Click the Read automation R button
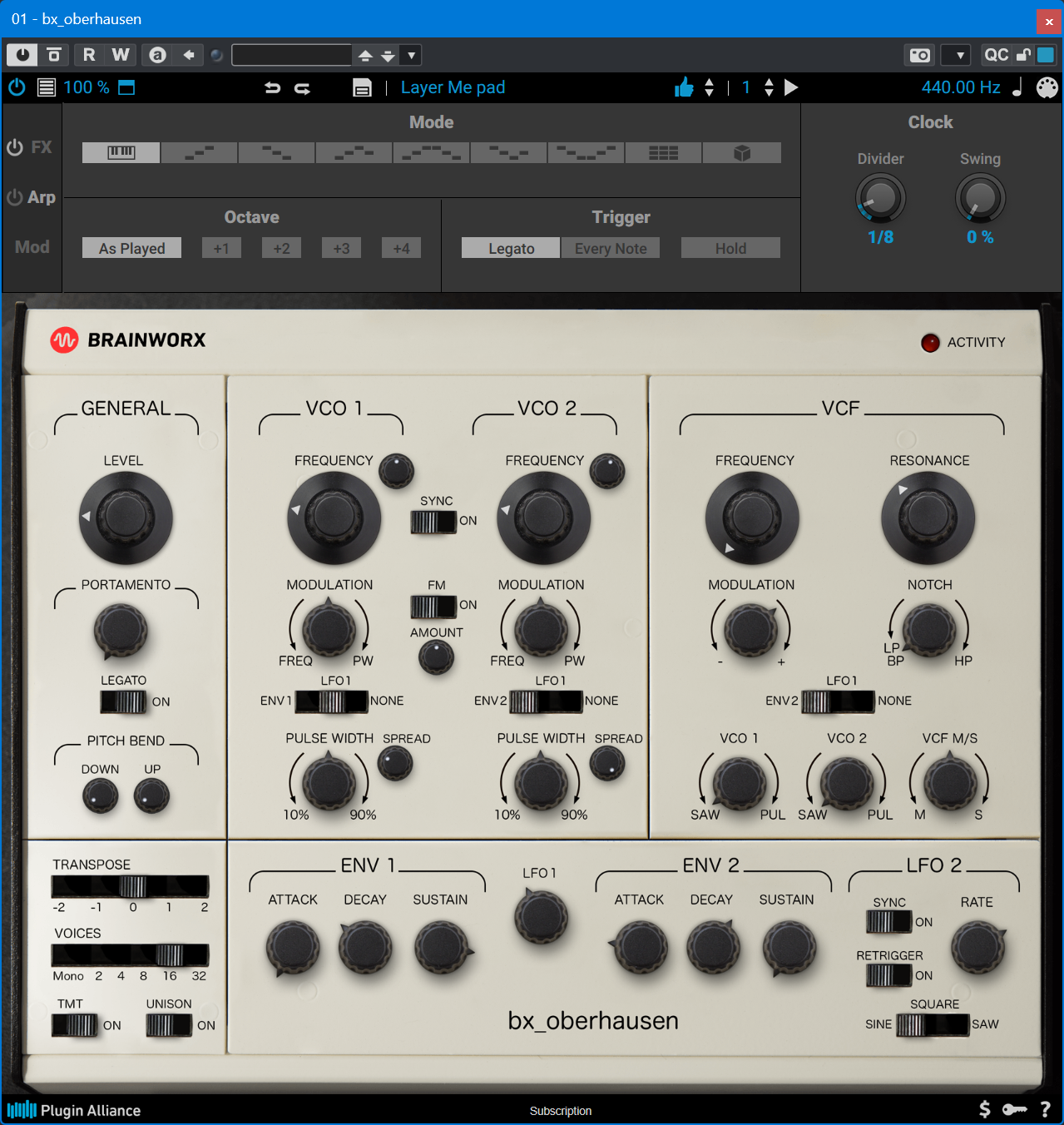The height and width of the screenshot is (1125, 1064). coord(89,55)
